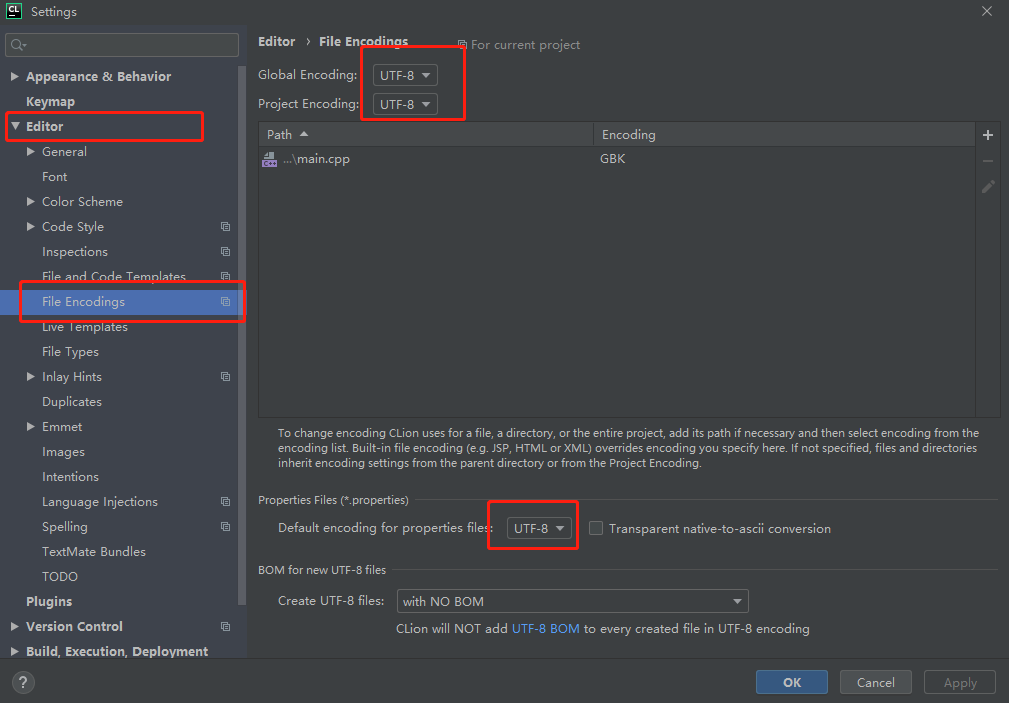Open the UTF-8 BOM link
Screen dimensions: 1009x703
546,629
